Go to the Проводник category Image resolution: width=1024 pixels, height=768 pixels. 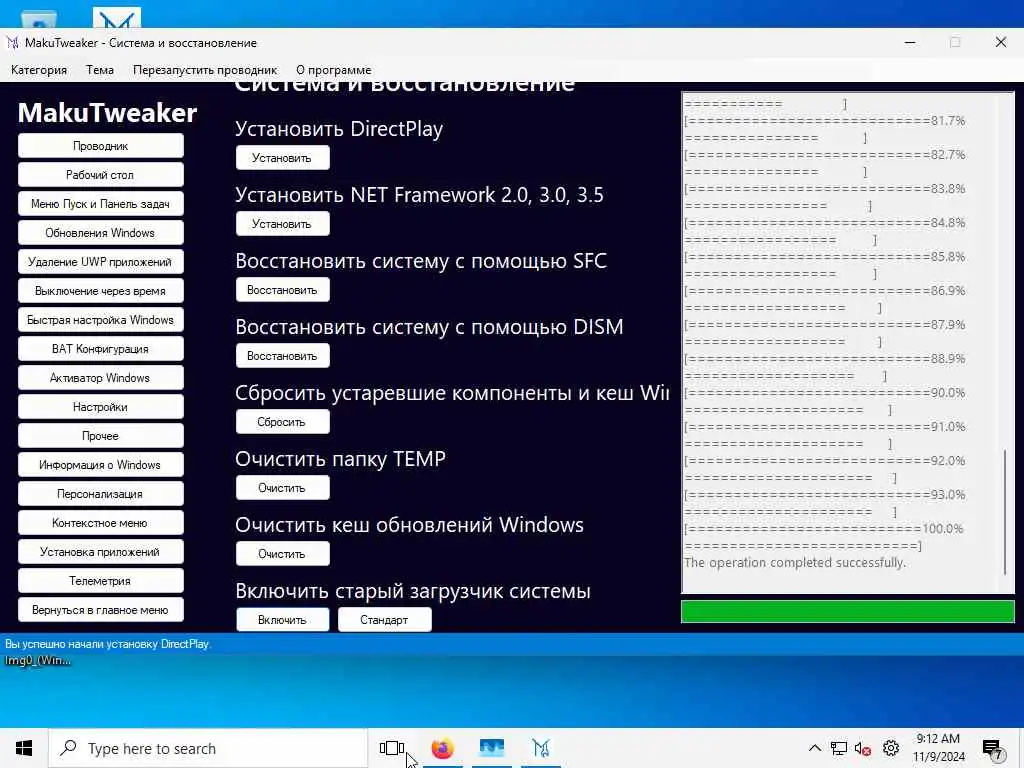101,146
